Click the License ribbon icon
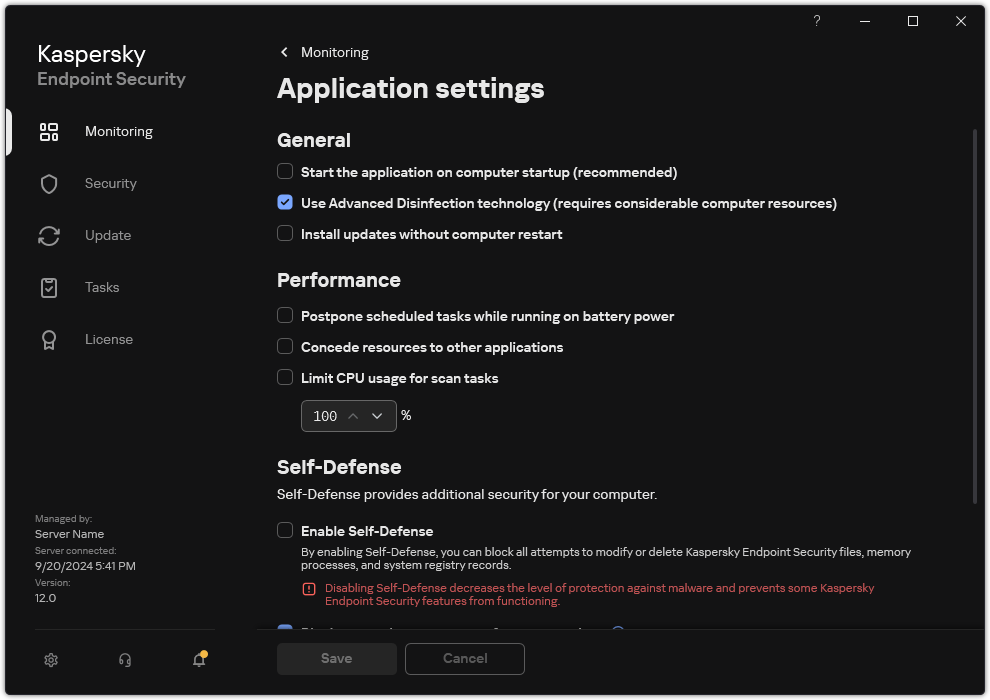 tap(49, 340)
